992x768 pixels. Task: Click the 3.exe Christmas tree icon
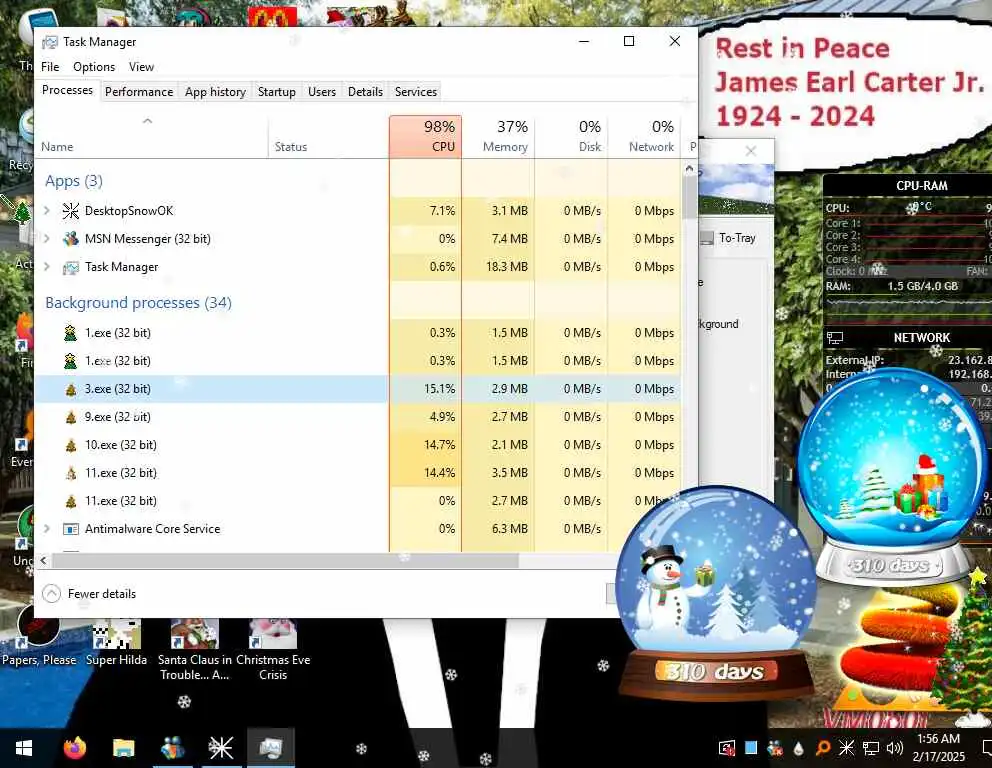tap(70, 389)
